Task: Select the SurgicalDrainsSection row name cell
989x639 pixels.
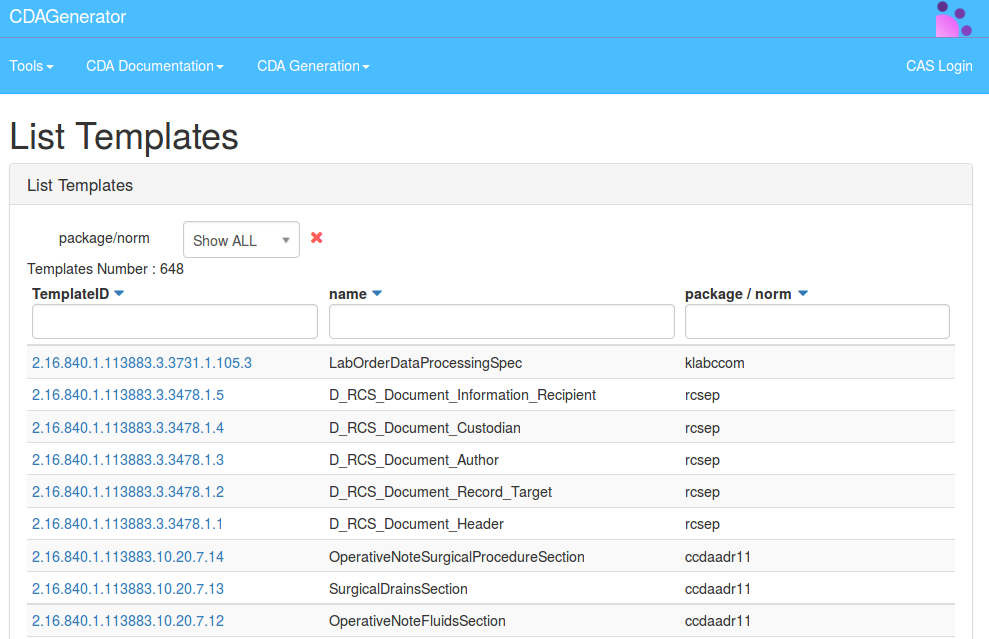Action: click(x=398, y=589)
